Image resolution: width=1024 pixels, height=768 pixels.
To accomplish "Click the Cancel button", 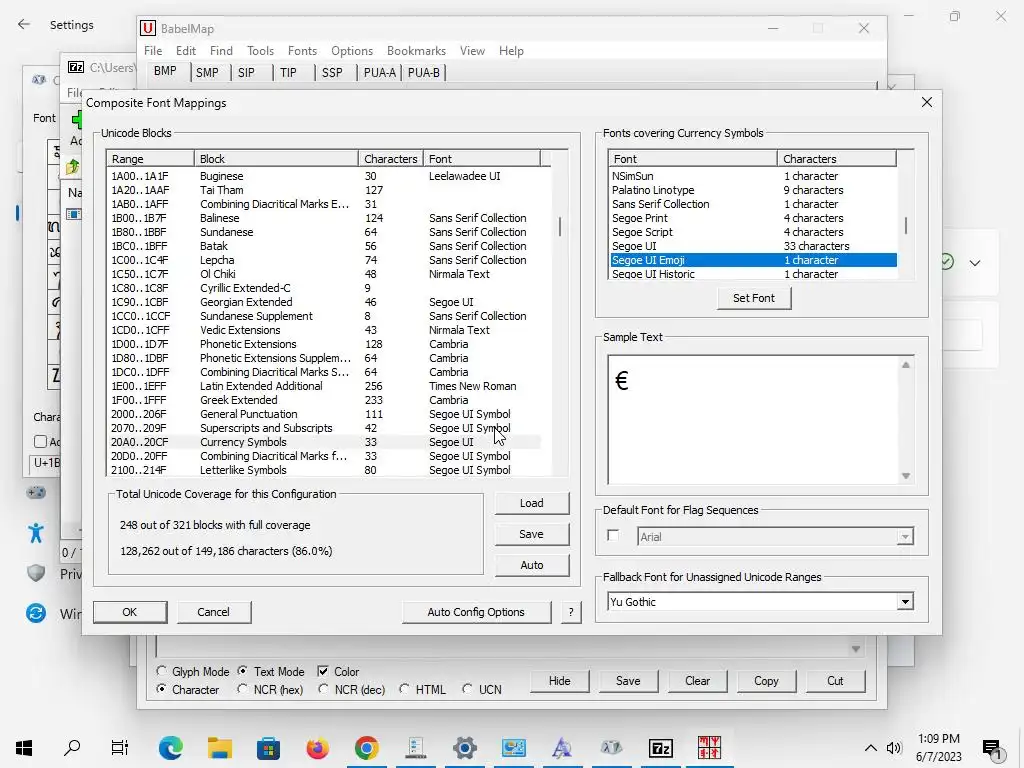I will [x=214, y=612].
